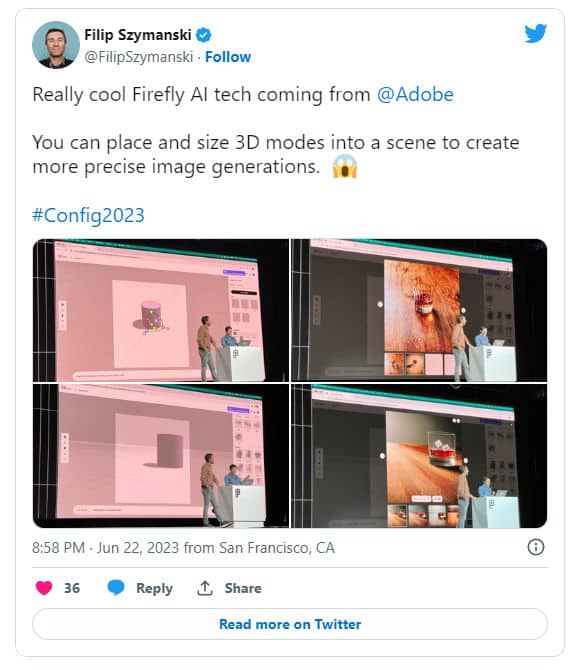Click the verified badge beside Filip Szymanski
The height and width of the screenshot is (670, 578).
[203, 35]
